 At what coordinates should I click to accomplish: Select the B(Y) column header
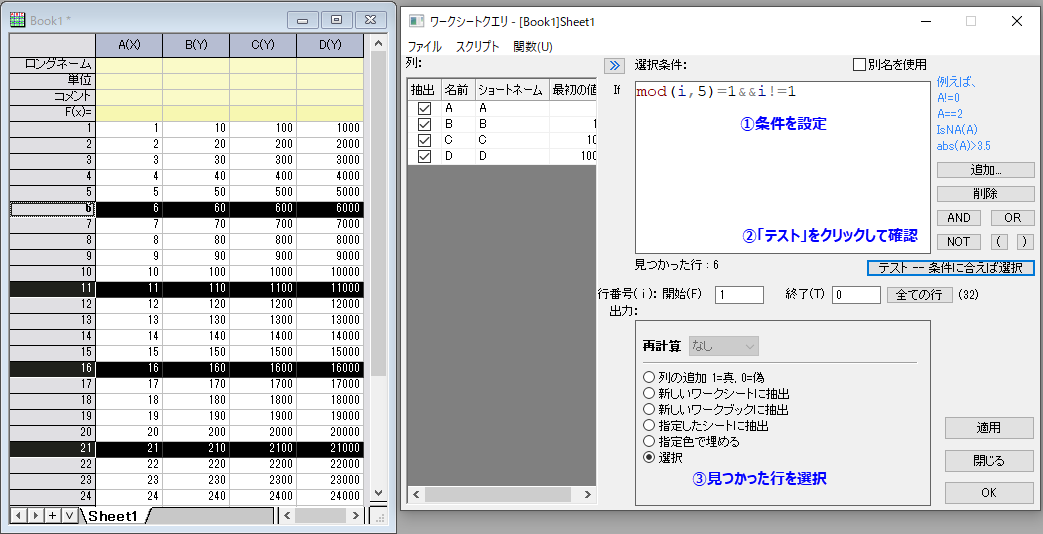[x=196, y=45]
